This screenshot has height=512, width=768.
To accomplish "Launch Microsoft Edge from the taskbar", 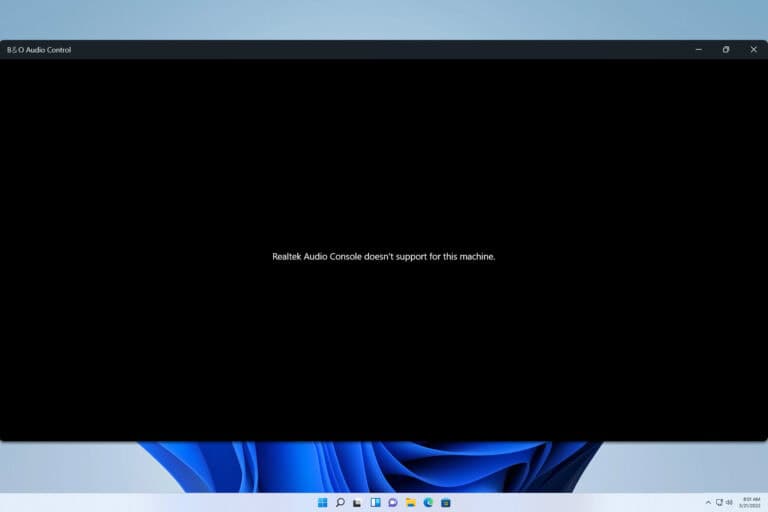I will 428,503.
